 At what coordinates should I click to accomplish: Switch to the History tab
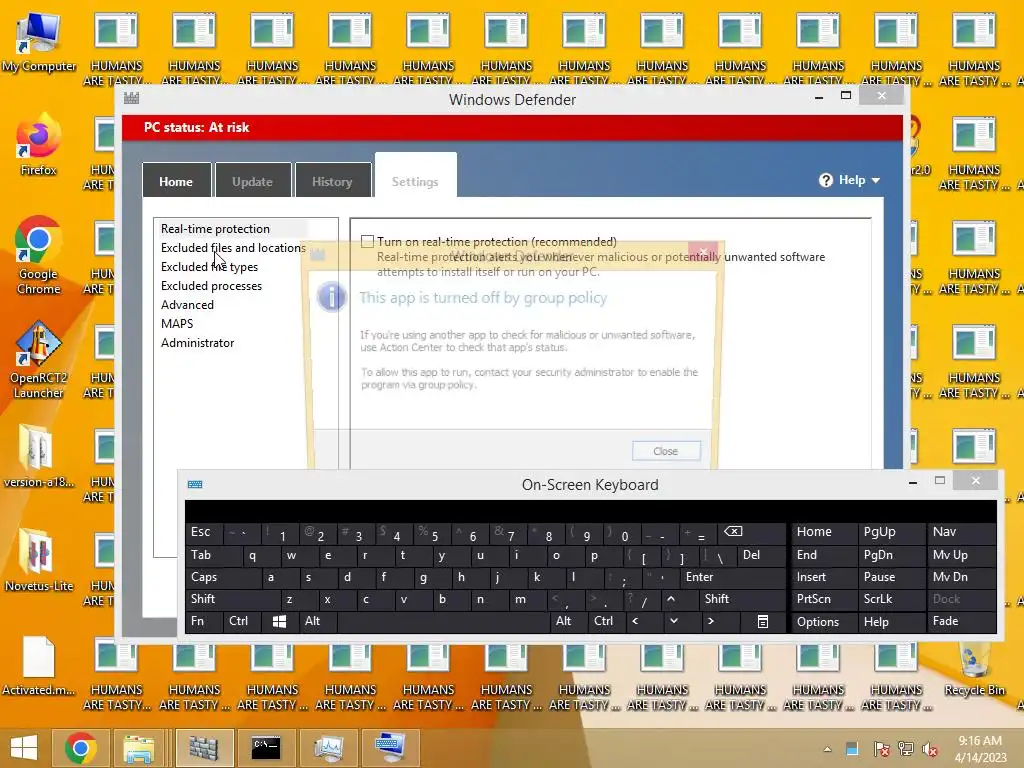click(332, 181)
